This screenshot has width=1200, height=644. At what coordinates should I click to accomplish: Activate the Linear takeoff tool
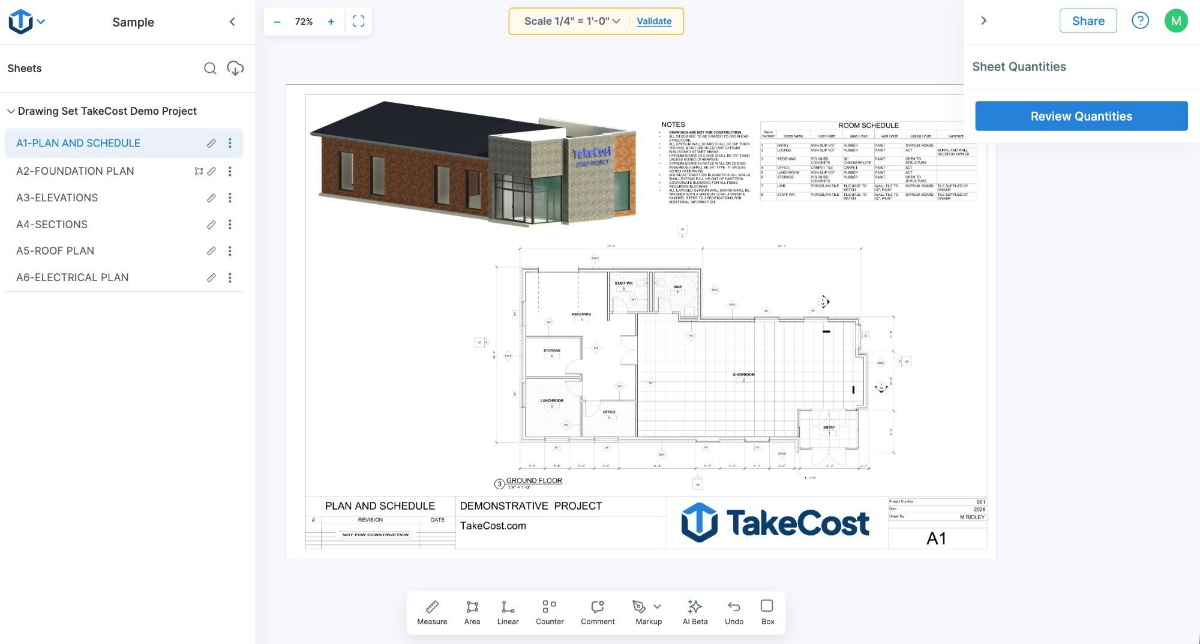[508, 611]
